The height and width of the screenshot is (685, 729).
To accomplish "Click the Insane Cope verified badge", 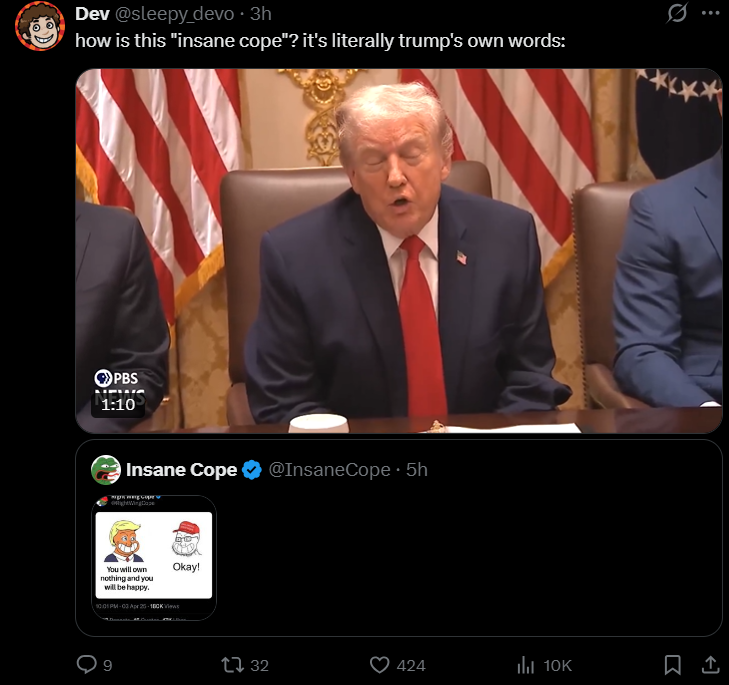I will tap(252, 470).
